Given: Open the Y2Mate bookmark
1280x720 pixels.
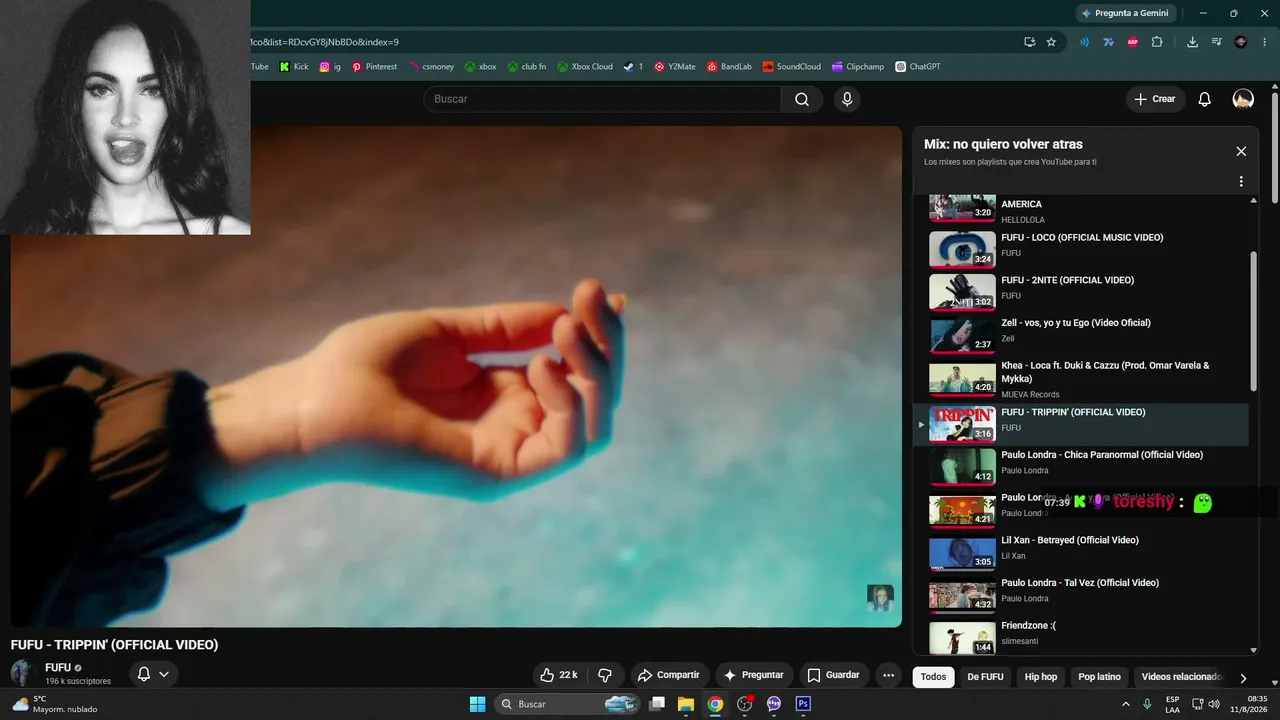Looking at the screenshot, I should [675, 67].
